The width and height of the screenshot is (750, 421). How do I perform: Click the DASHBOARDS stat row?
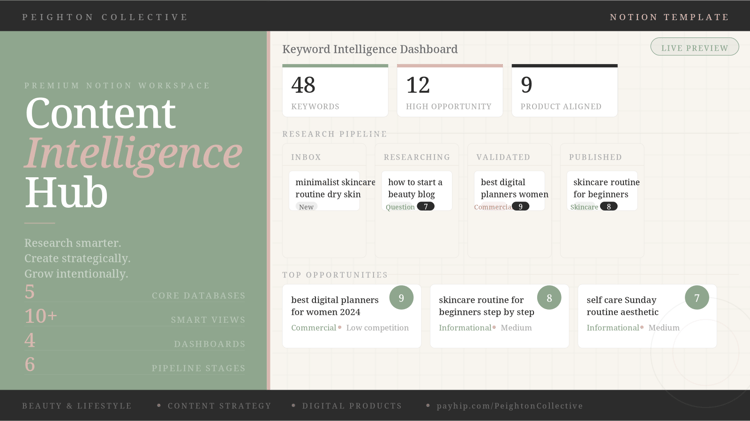click(x=135, y=341)
